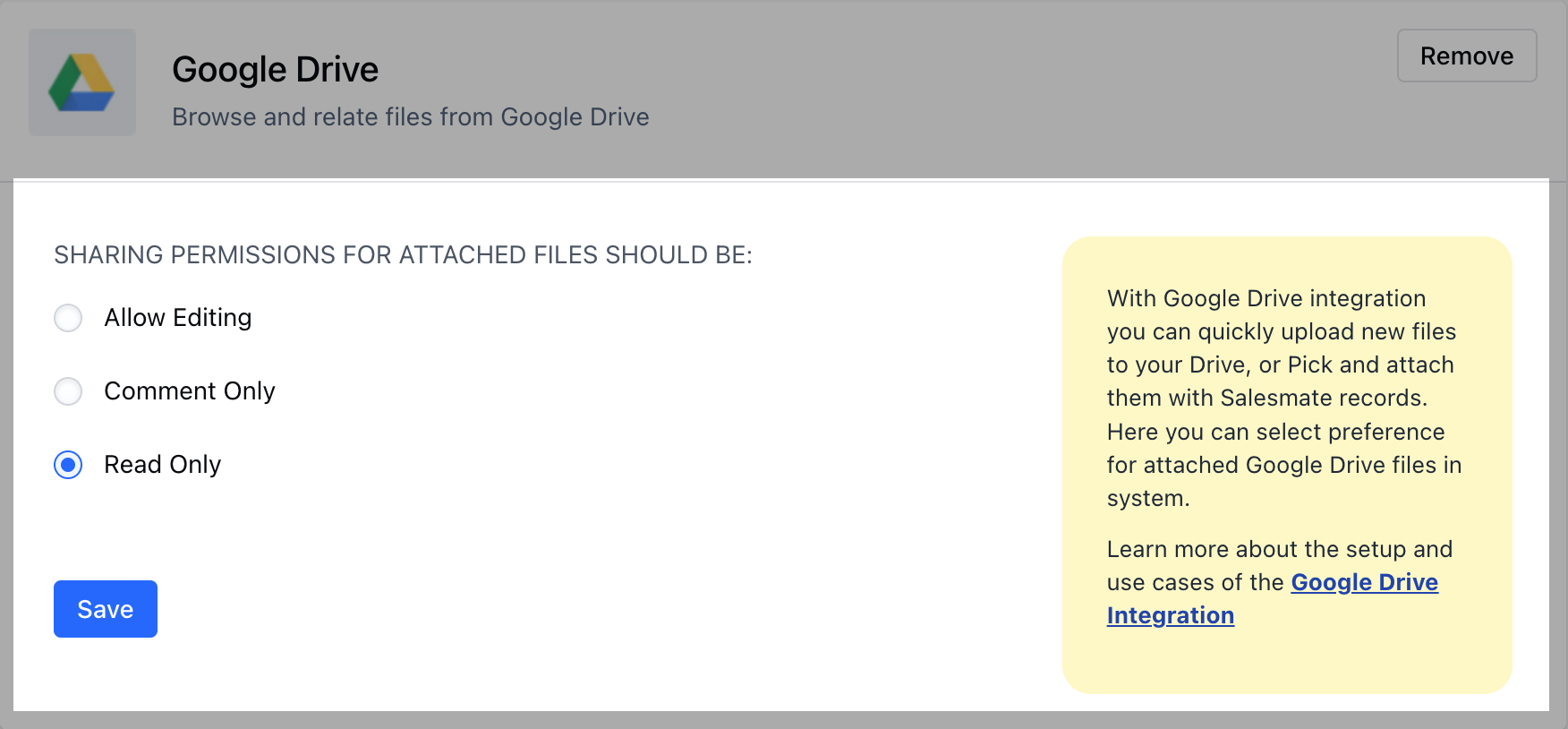Select the Read Only radio button
Image resolution: width=1568 pixels, height=729 pixels.
point(68,465)
